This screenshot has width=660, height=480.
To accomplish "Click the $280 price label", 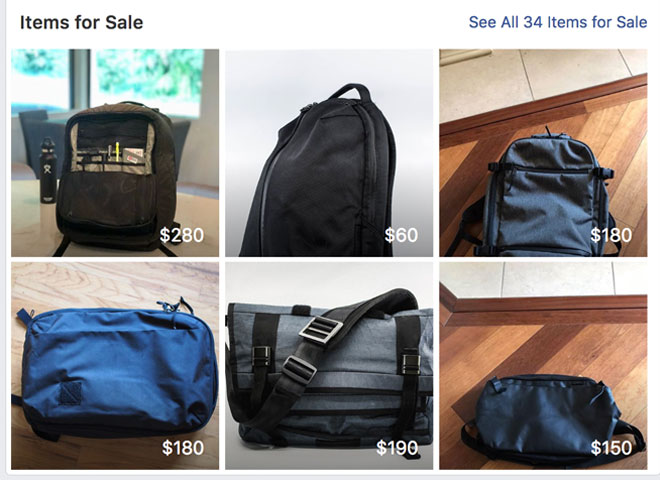I will [x=182, y=235].
